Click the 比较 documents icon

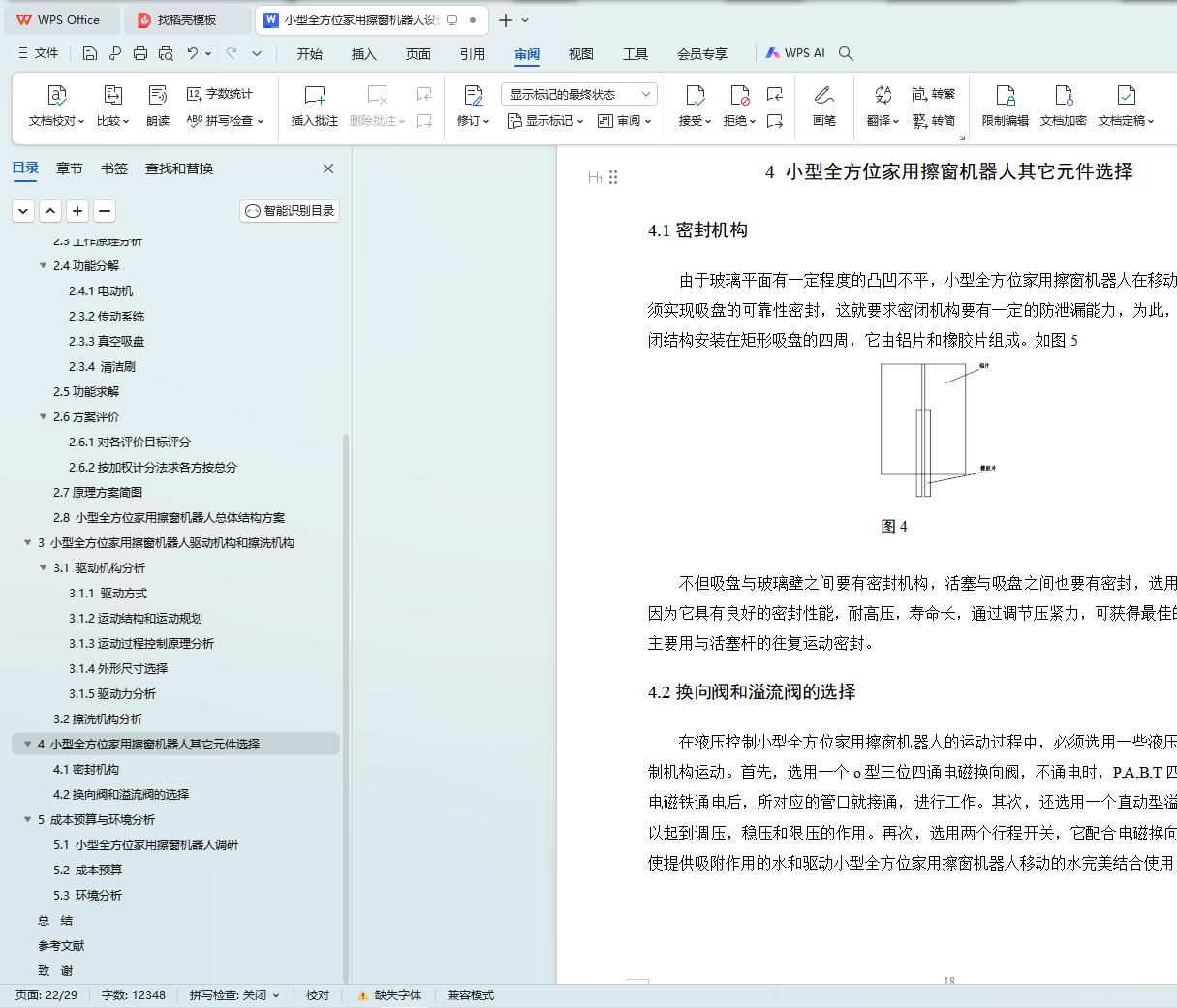point(113,95)
